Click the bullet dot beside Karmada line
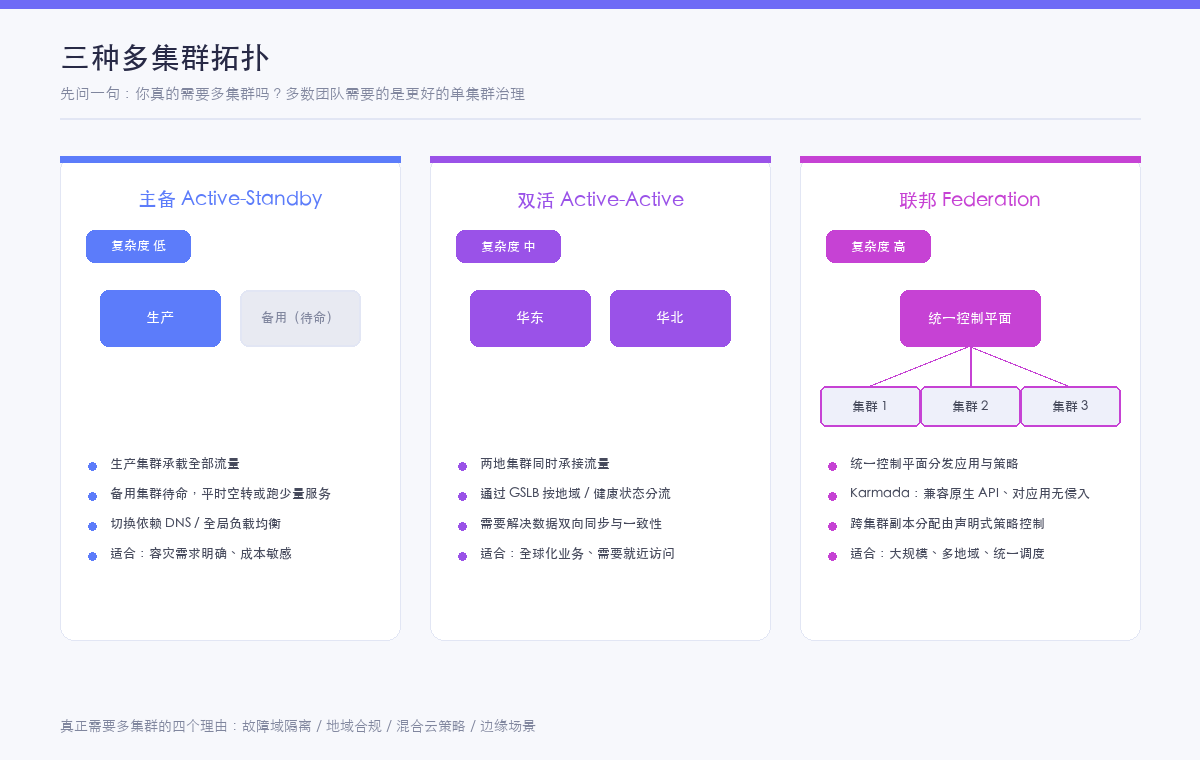Image resolution: width=1200 pixels, height=760 pixels. click(x=832, y=496)
